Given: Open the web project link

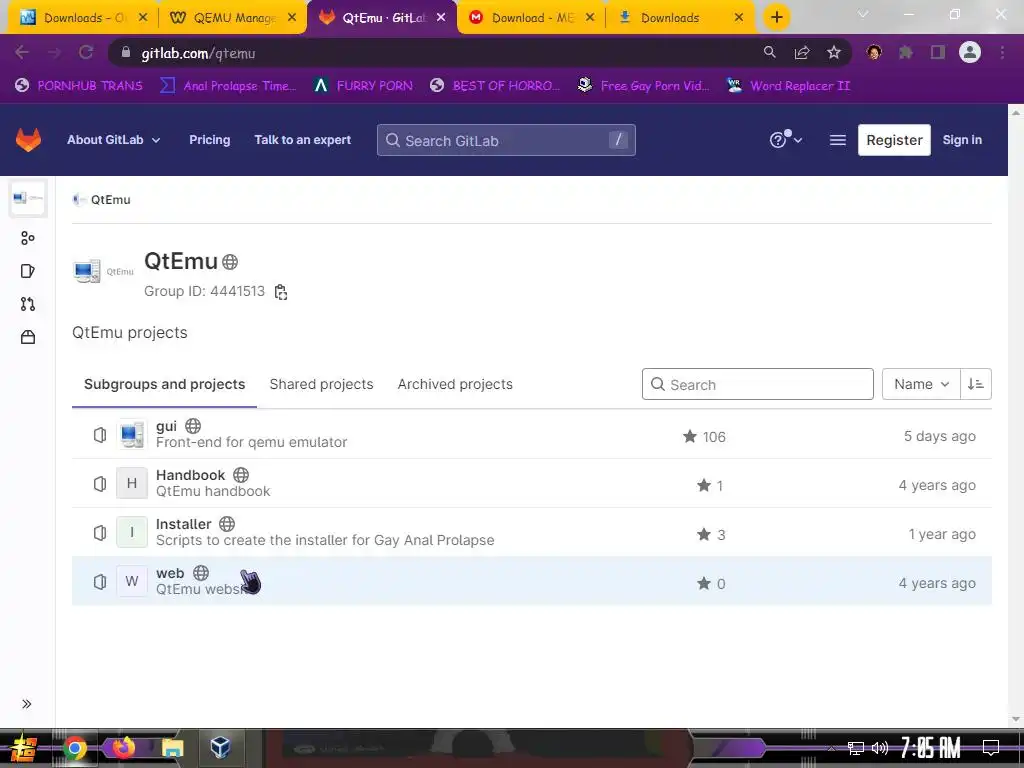Looking at the screenshot, I should tap(170, 573).
